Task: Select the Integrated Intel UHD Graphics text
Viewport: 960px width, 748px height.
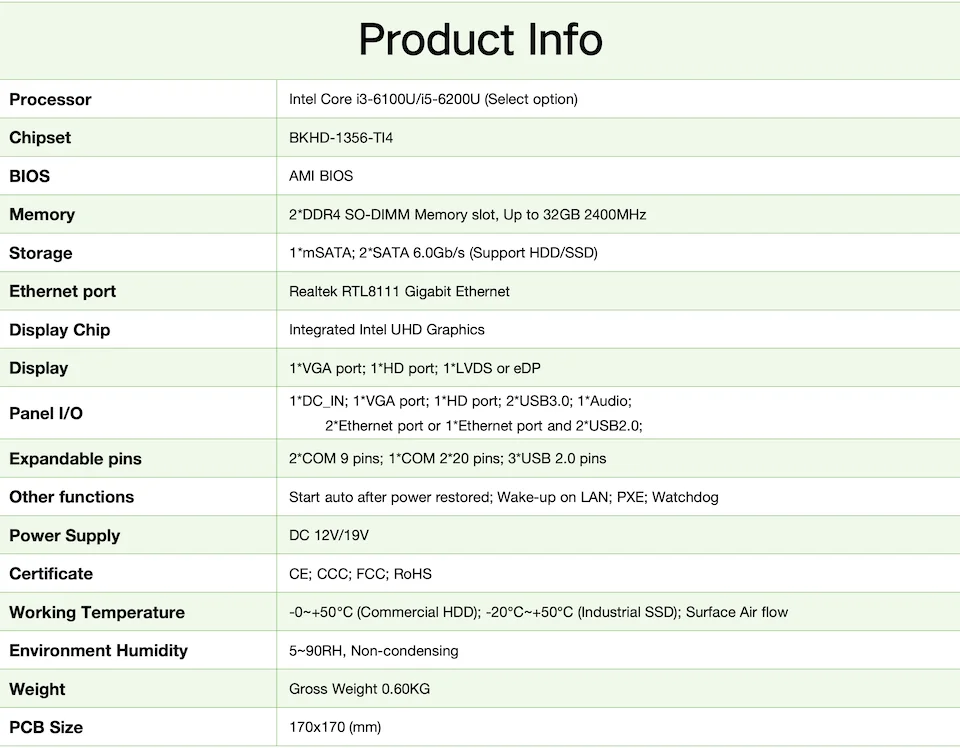Action: tap(386, 329)
